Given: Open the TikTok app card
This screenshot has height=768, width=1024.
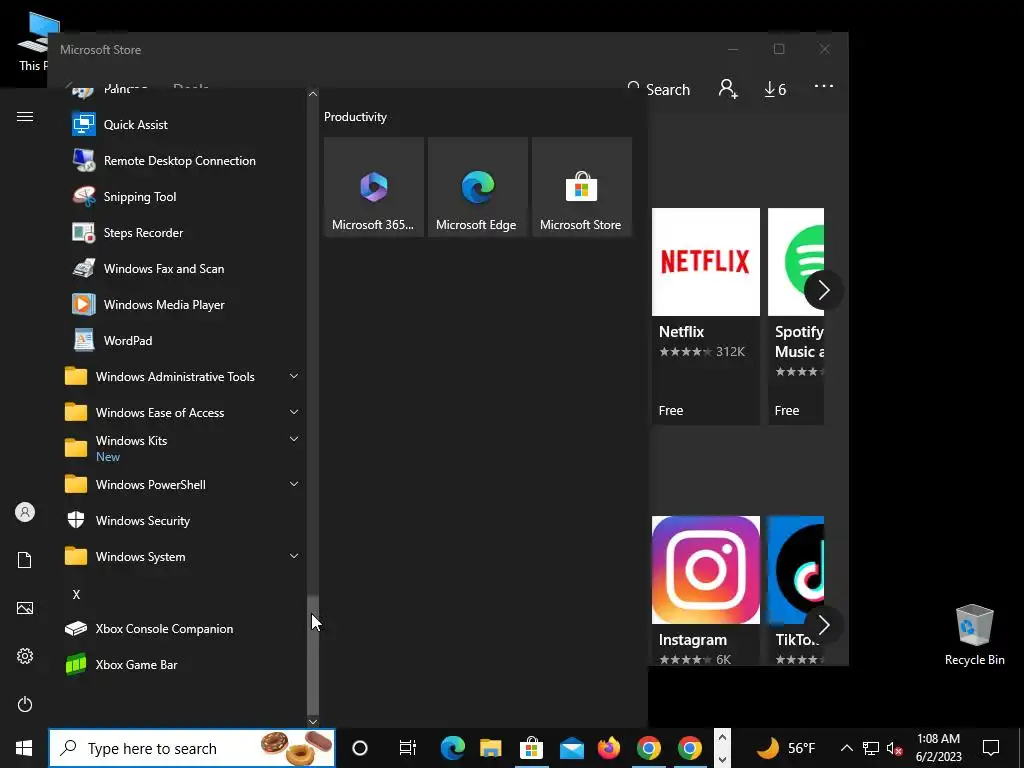Looking at the screenshot, I should 796,591.
